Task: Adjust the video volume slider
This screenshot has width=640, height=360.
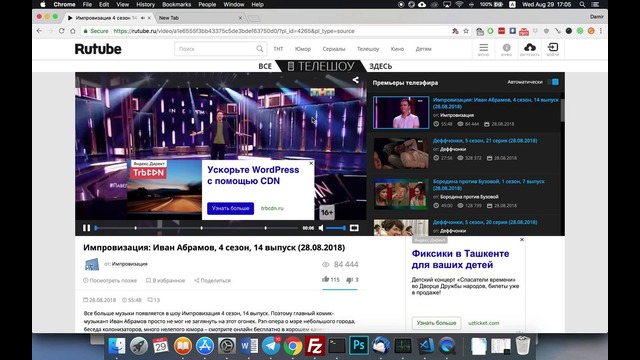Action: 336,228
